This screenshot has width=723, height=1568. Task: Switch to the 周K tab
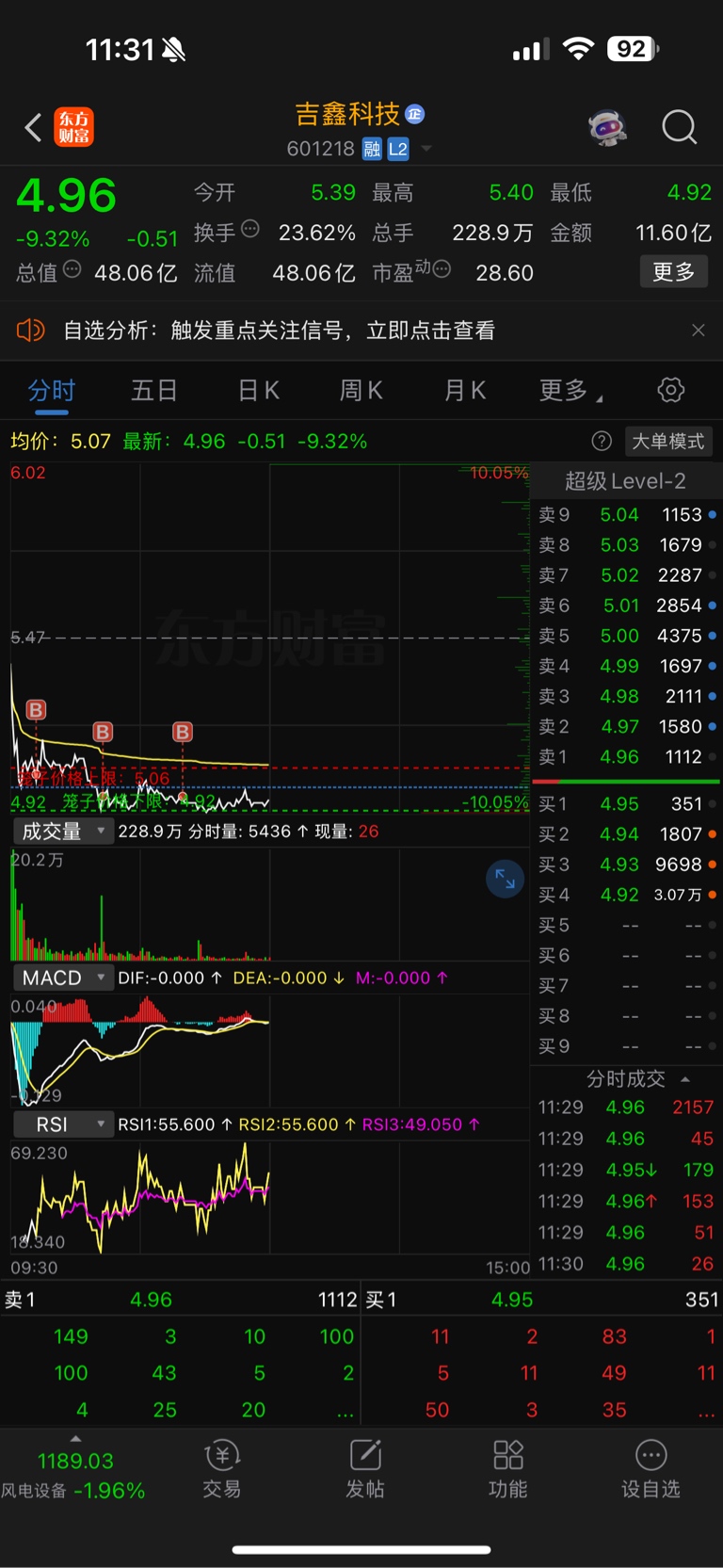click(x=361, y=391)
